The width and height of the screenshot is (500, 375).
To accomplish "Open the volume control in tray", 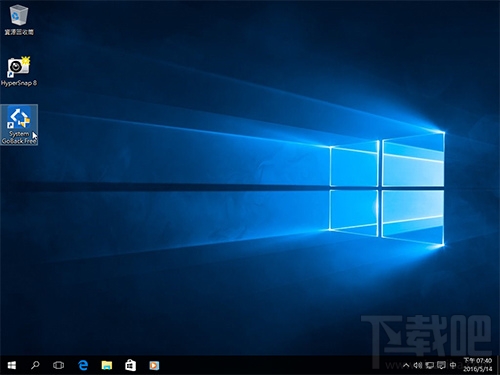I will tap(418, 366).
